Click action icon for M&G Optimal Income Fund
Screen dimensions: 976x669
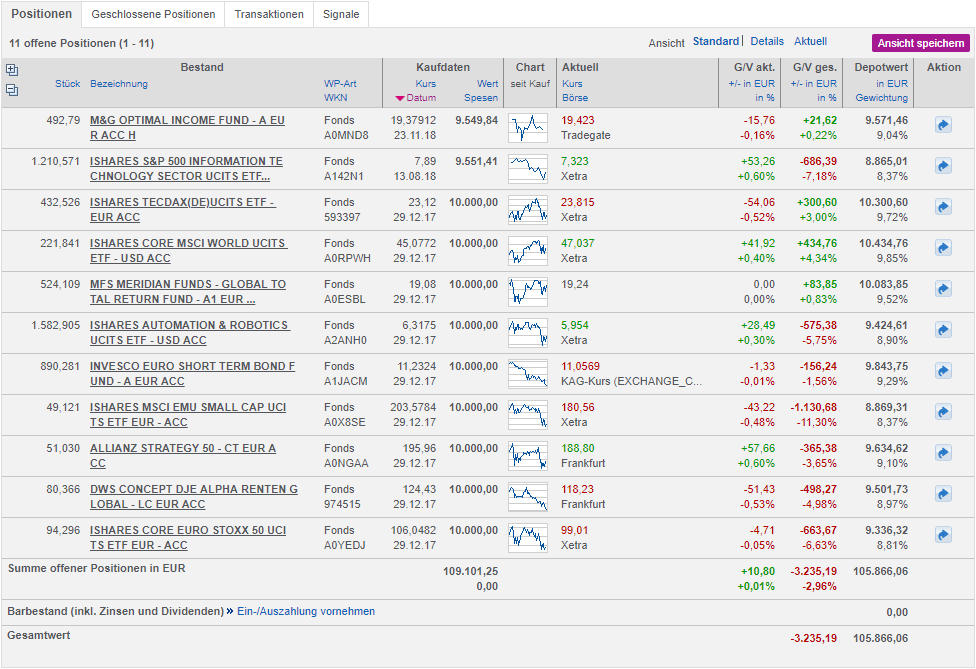pos(943,125)
